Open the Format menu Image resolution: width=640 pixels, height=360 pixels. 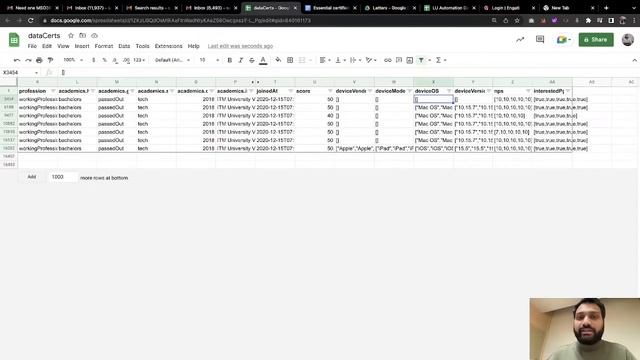104,46
